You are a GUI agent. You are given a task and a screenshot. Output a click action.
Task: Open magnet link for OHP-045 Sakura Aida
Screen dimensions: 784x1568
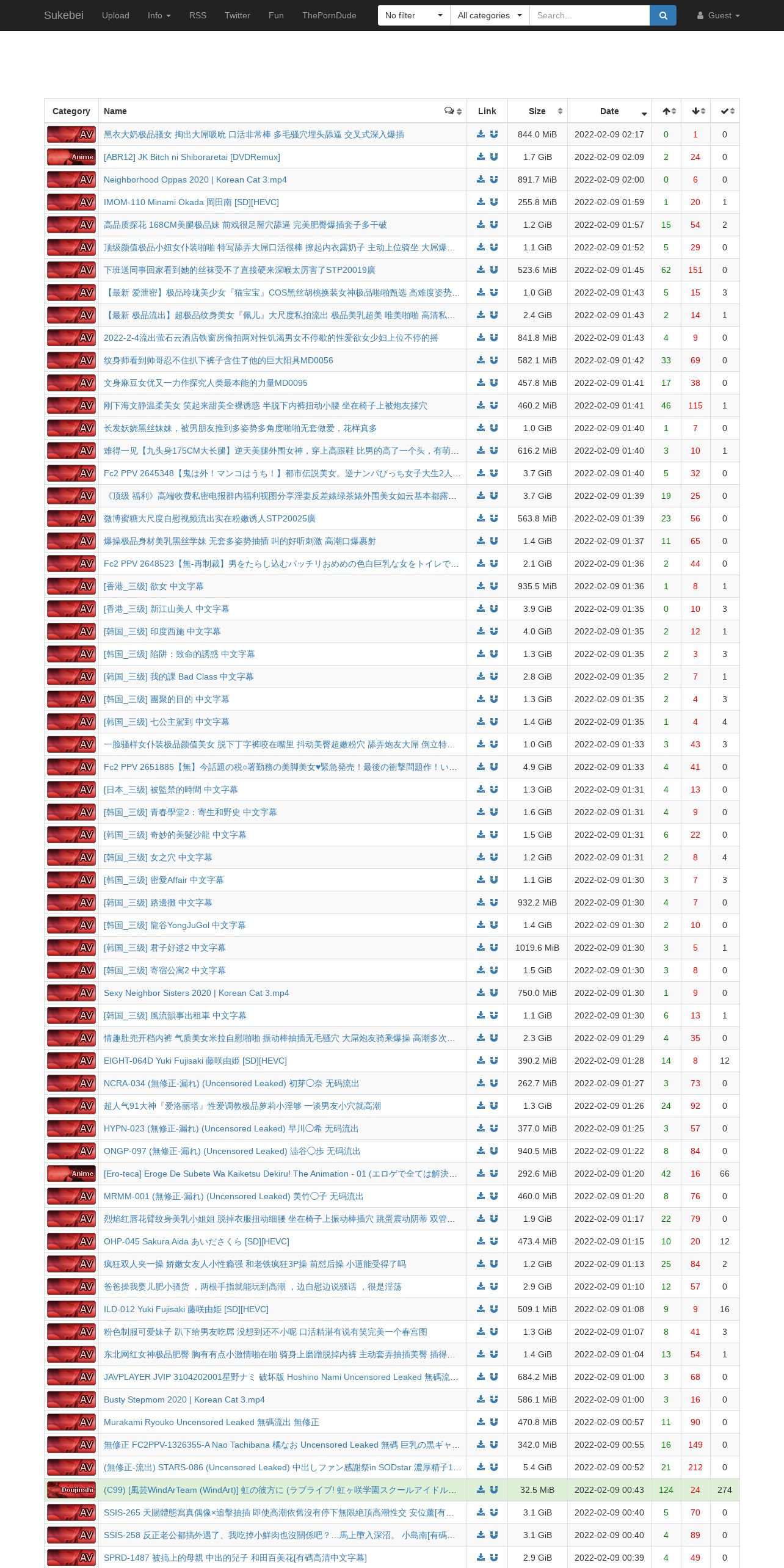pyautogui.click(x=494, y=1241)
